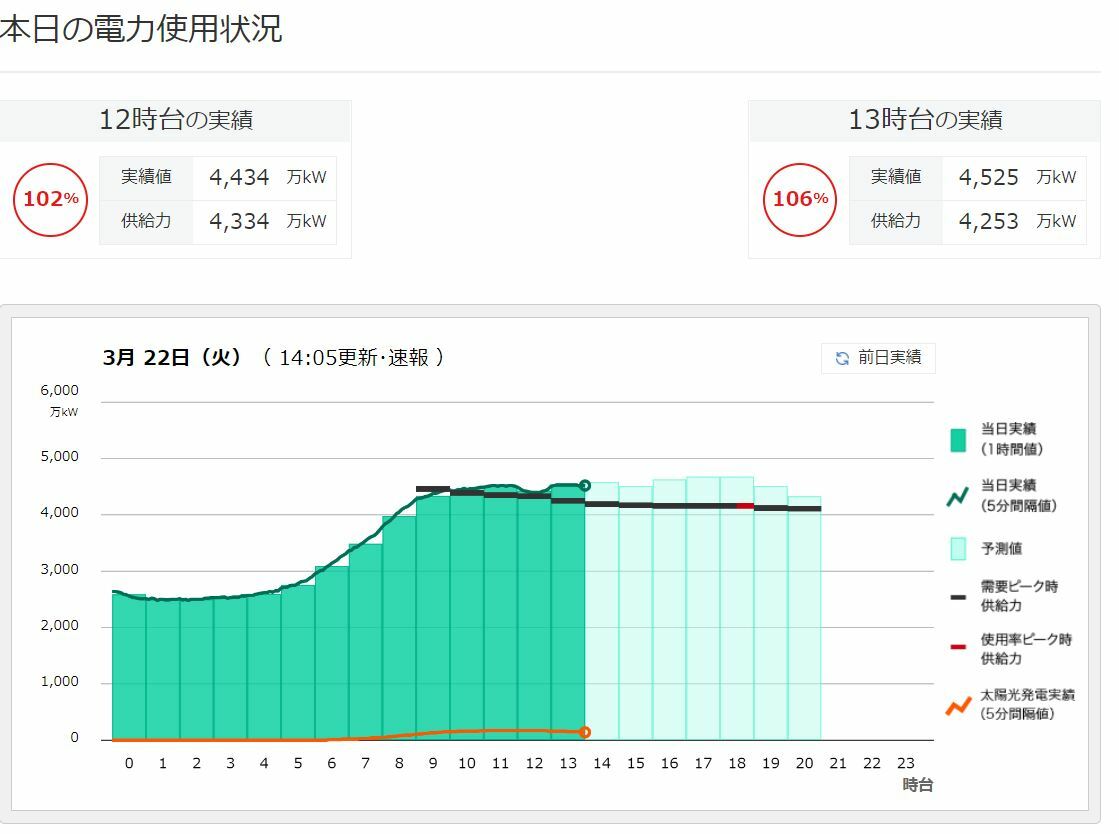Click the 20時台 forecast bar in chart
1119x834 pixels.
pyautogui.click(x=804, y=619)
